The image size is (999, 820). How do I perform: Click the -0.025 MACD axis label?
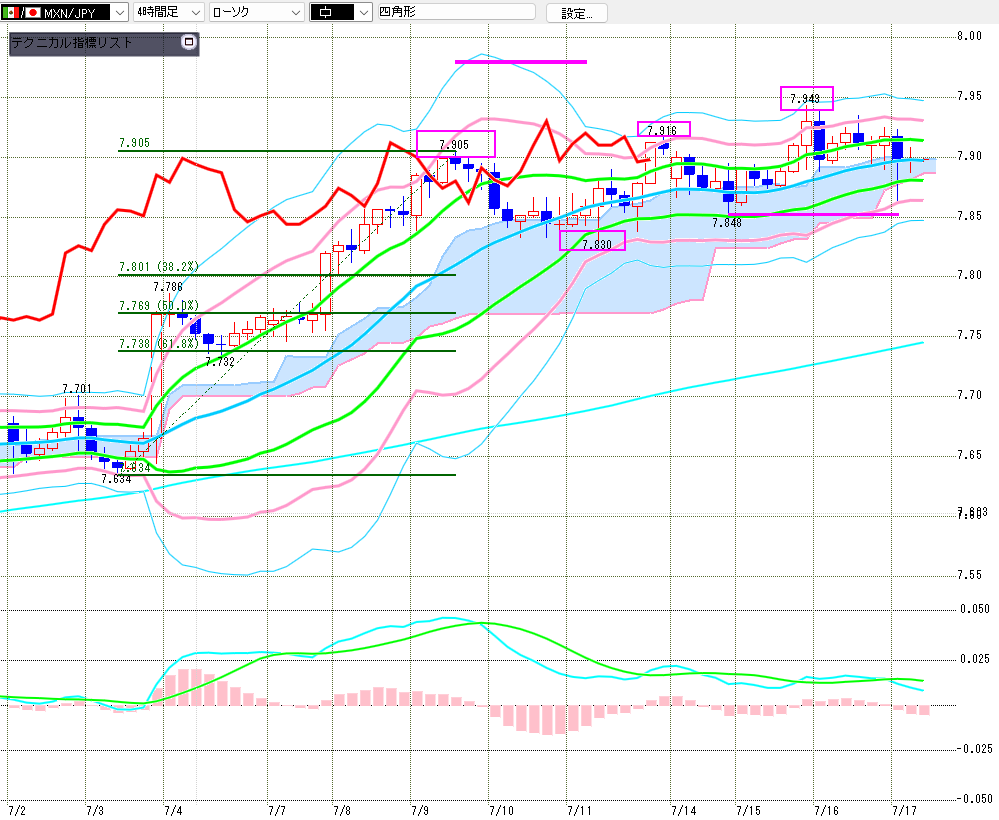pyautogui.click(x=974, y=749)
